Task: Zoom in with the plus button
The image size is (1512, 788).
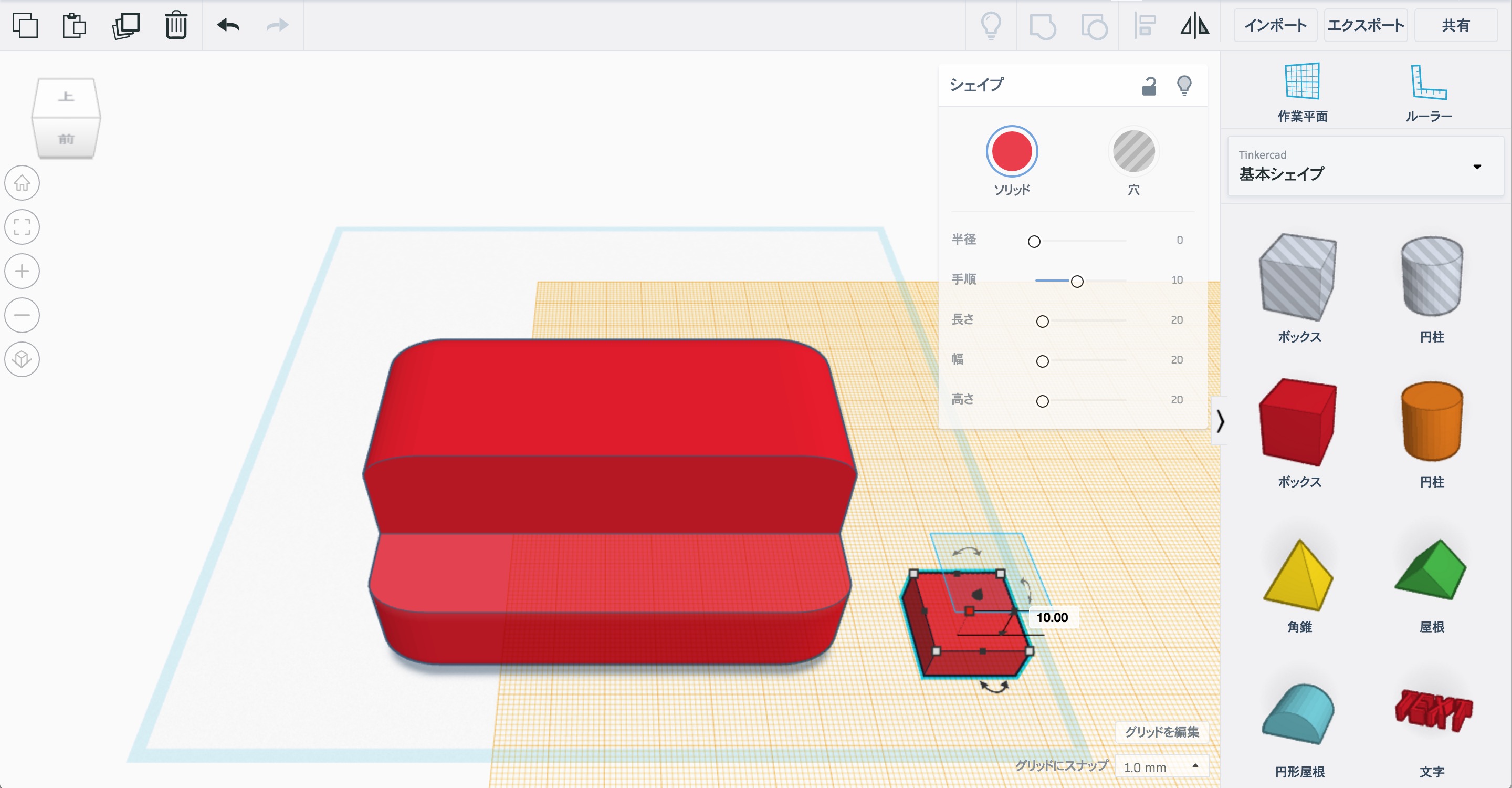Action: 22,271
